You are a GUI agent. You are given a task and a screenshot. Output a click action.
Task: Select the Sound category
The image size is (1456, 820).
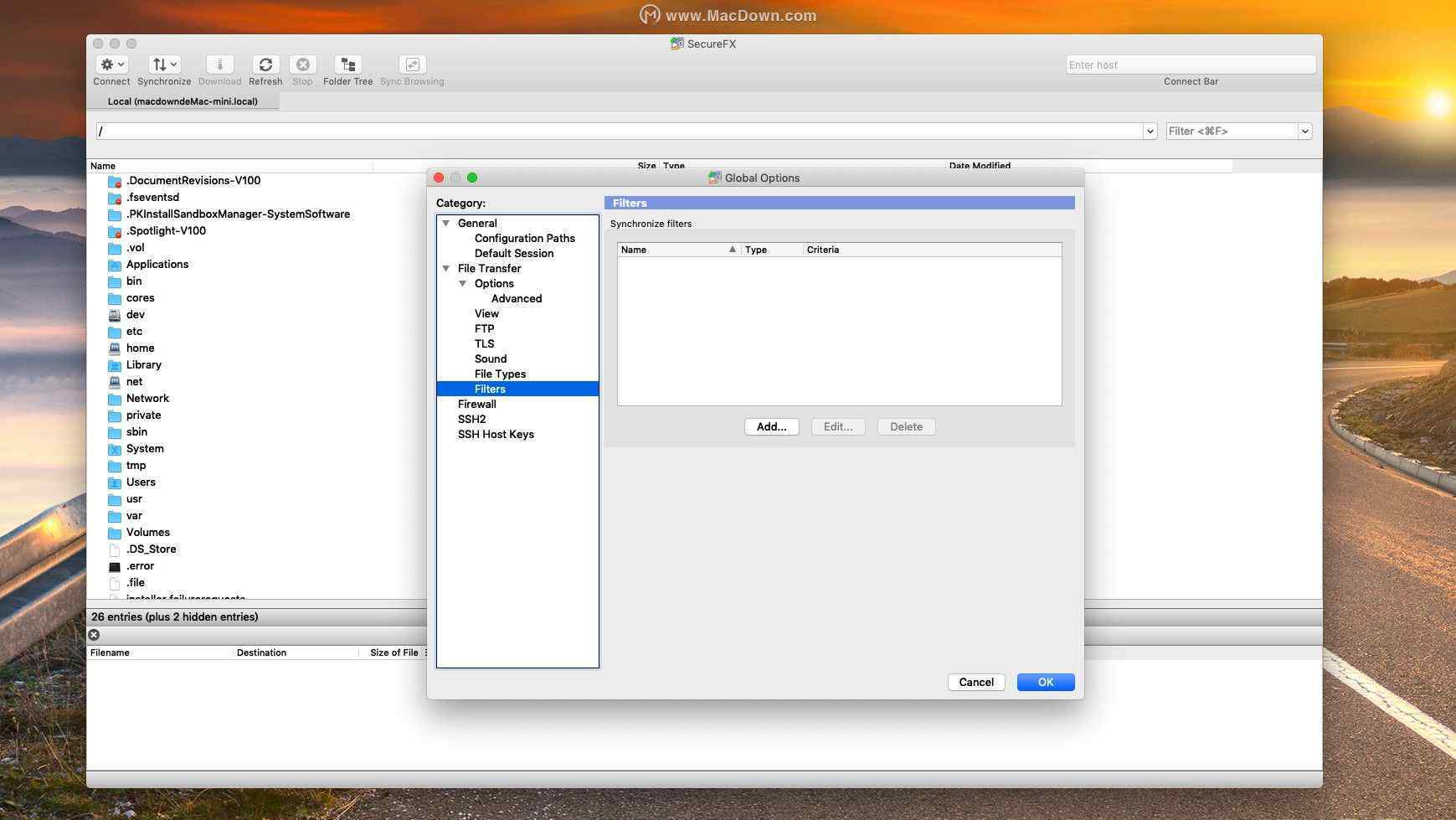490,358
